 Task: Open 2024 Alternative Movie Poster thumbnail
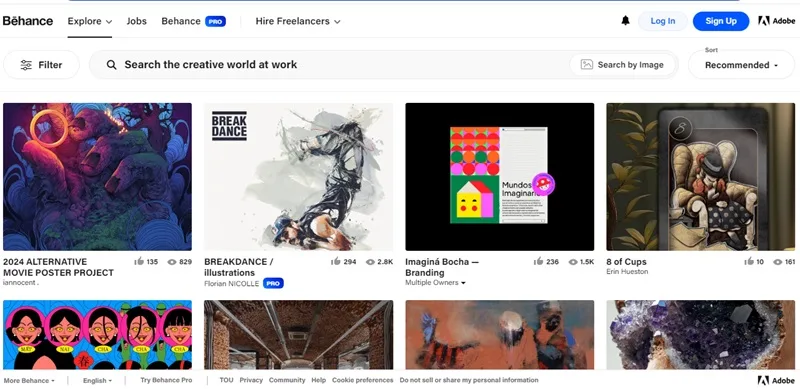pos(97,177)
